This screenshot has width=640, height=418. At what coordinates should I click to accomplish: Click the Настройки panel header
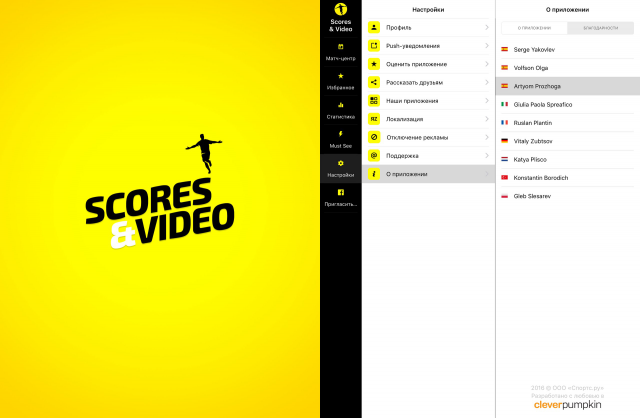coord(428,9)
